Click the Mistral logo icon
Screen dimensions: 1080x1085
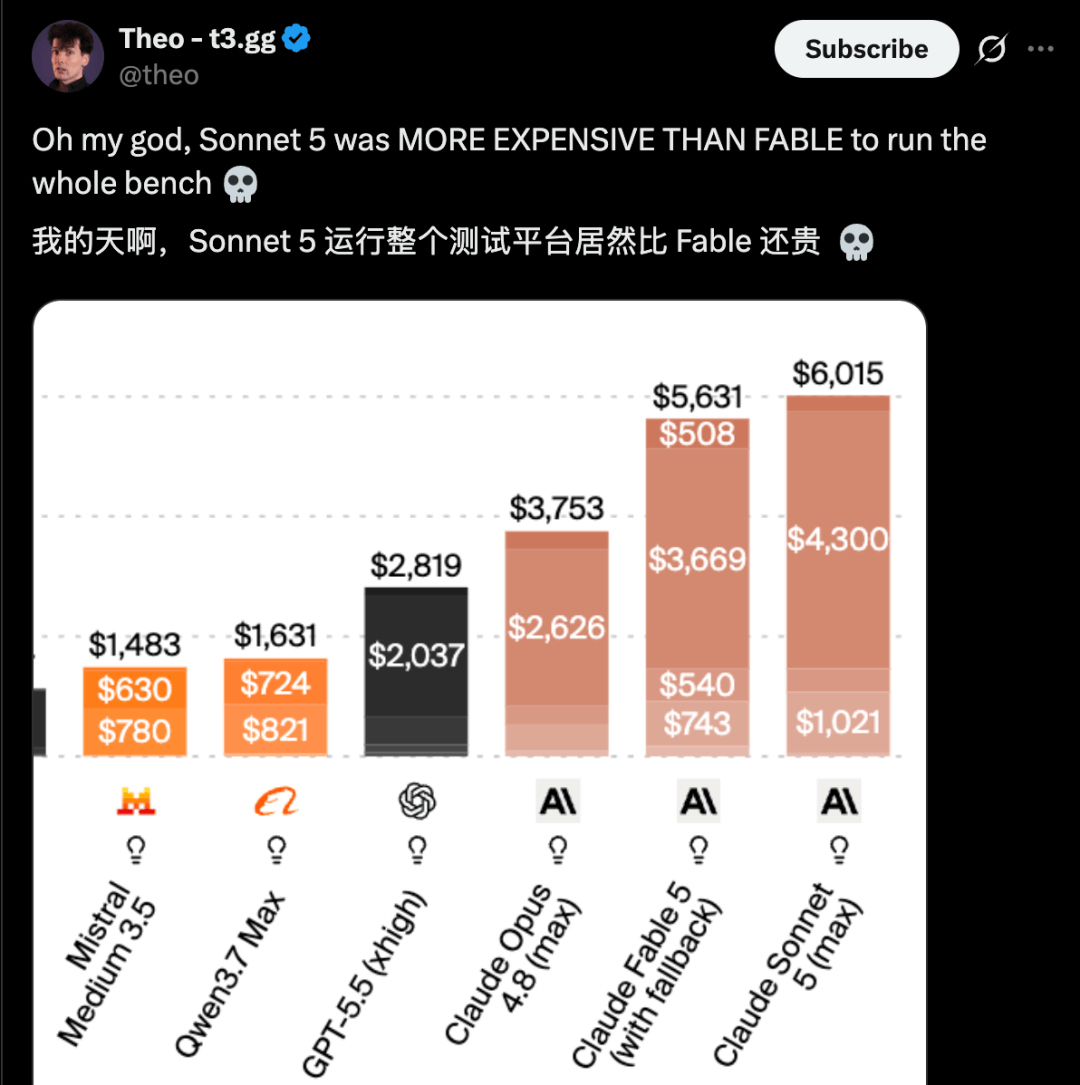(136, 801)
